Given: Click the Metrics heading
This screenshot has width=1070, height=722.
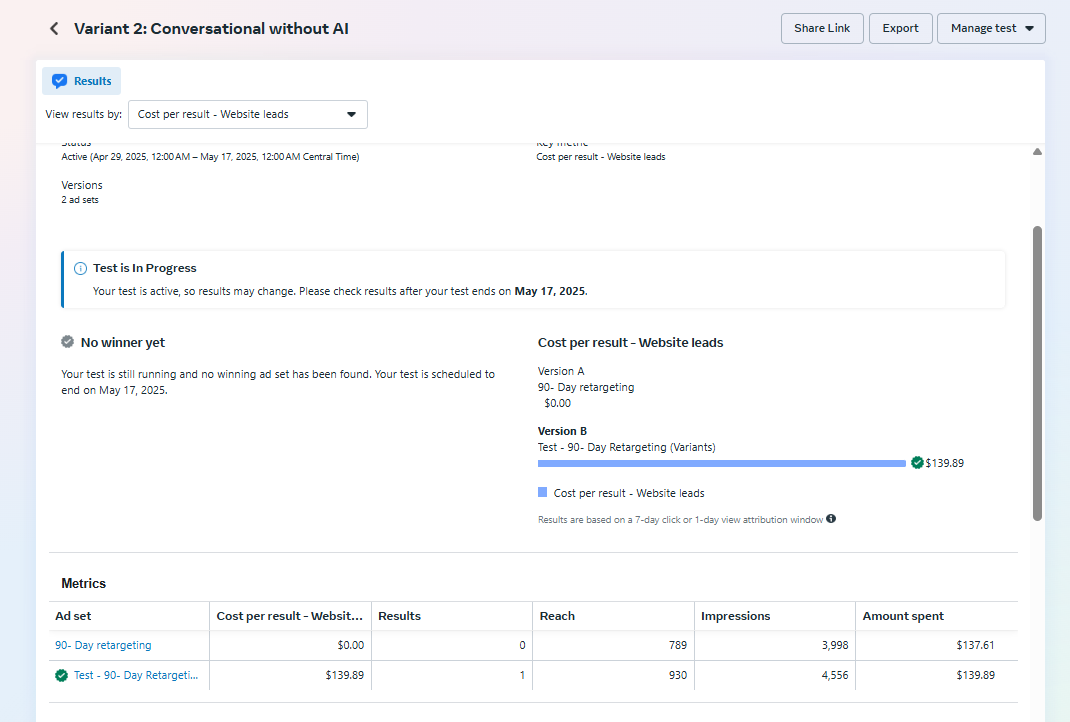Looking at the screenshot, I should point(83,583).
